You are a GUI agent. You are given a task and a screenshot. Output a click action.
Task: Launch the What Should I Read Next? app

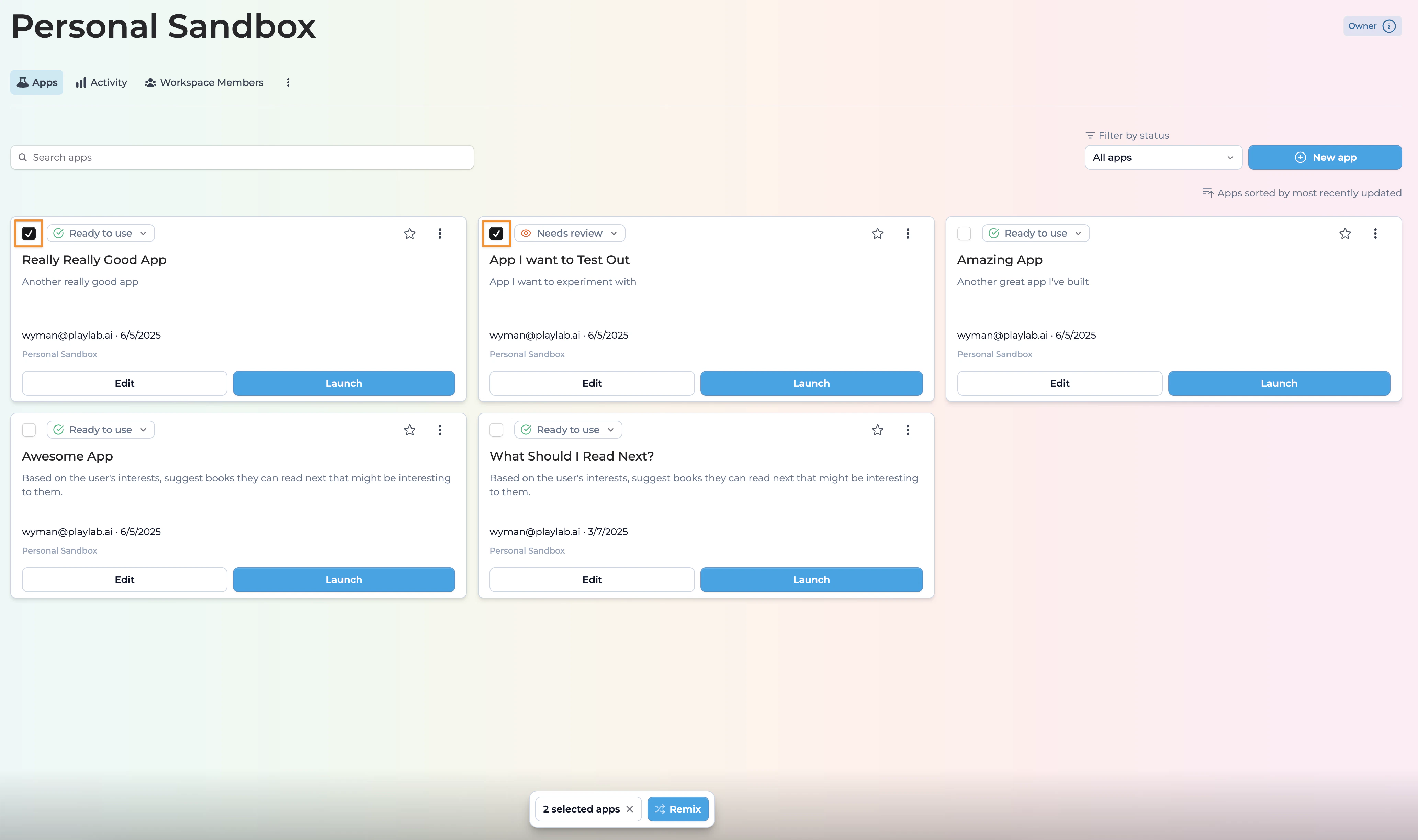pos(811,580)
